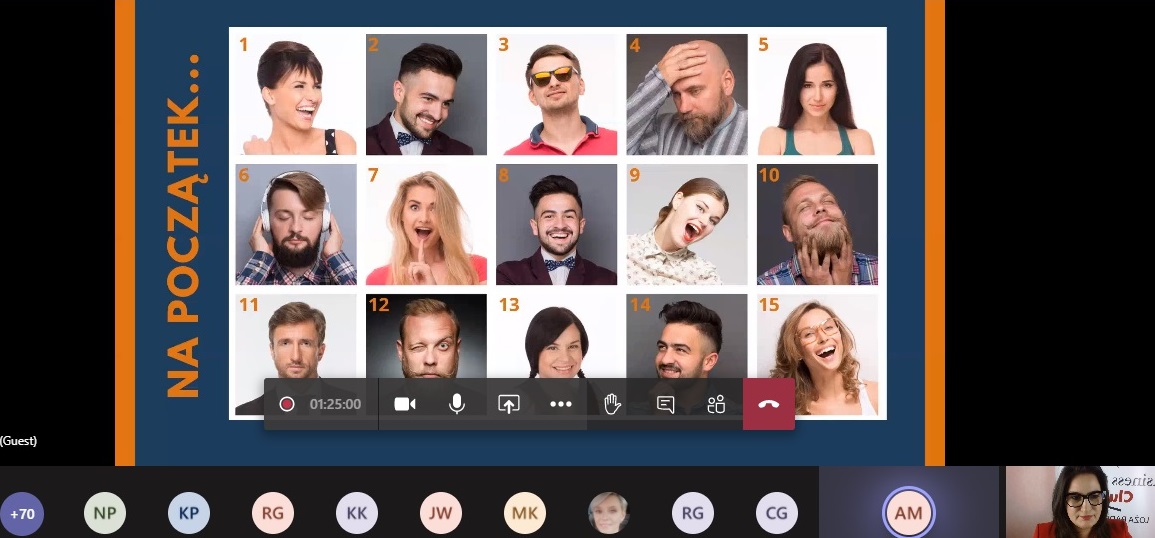1155x538 pixels.
Task: Open the KK participant avatar
Action: 357,514
